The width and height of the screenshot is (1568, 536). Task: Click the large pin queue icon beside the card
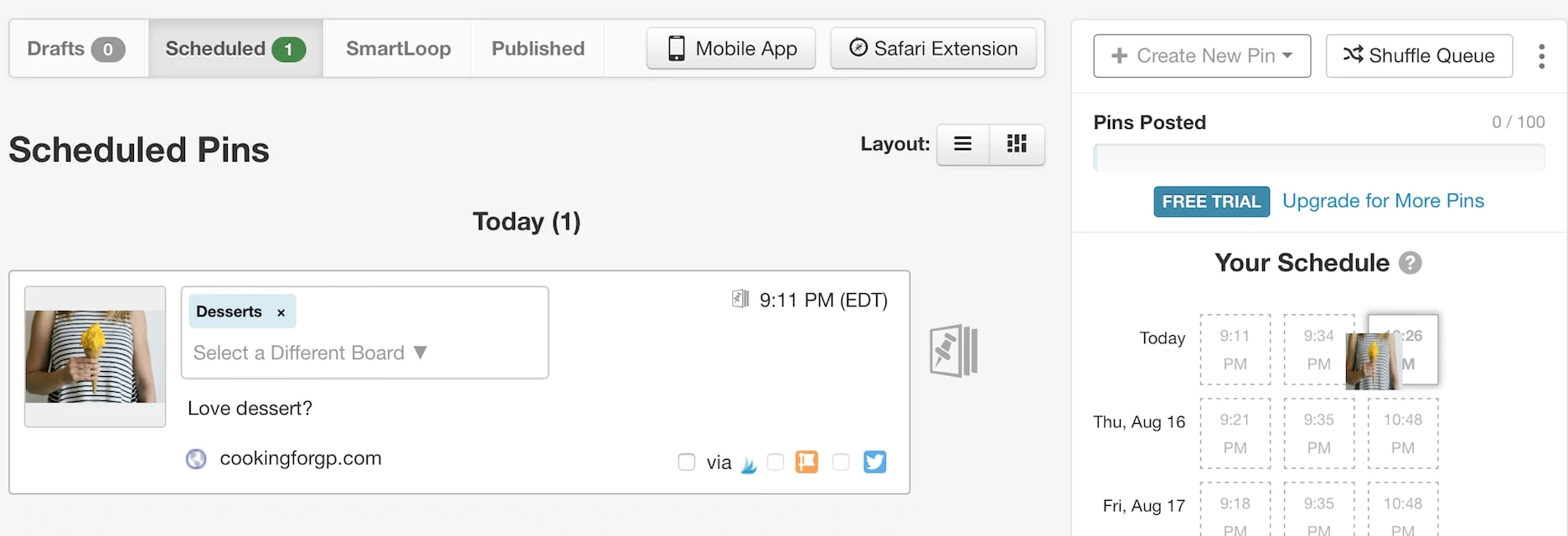(954, 351)
